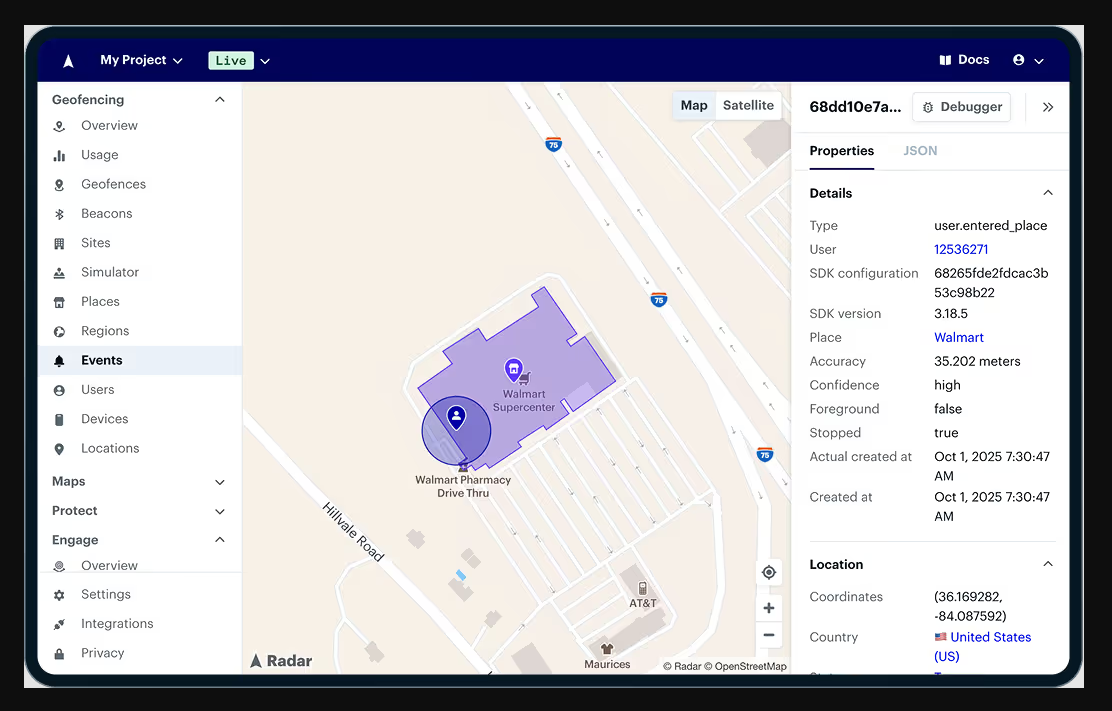Image resolution: width=1112 pixels, height=711 pixels.
Task: Click the Locations marker icon
Action: click(60, 449)
